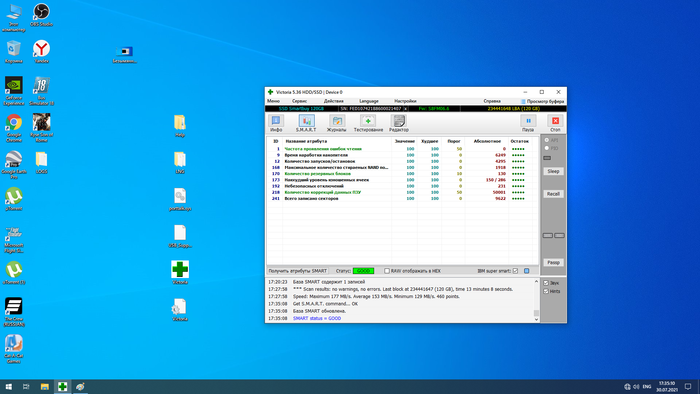700x394 pixels.
Task: Open Windows Start menu
Action: pyautogui.click(x=8, y=387)
